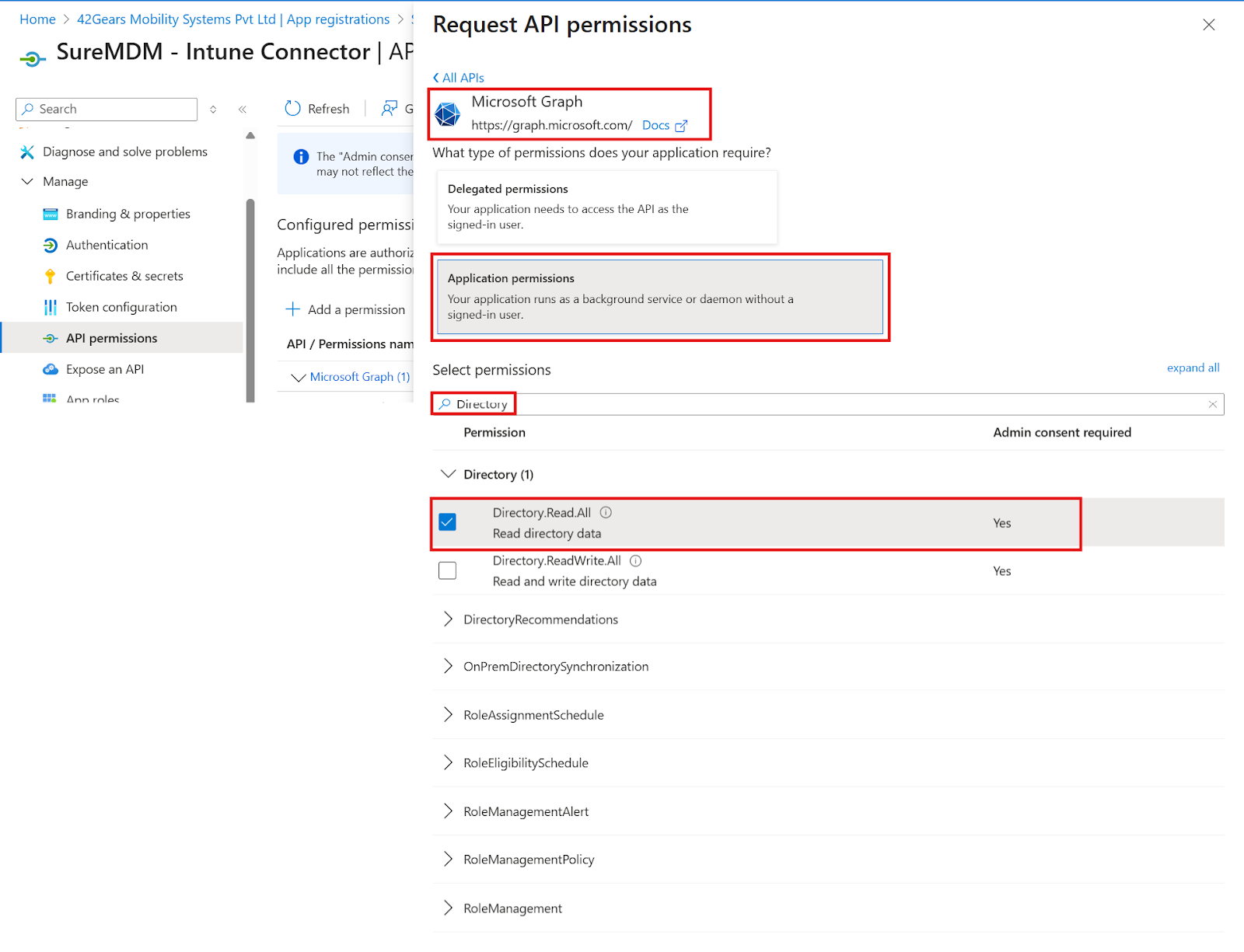Click the plus icon for Add a permission
The width and height of the screenshot is (1244, 952).
click(293, 309)
